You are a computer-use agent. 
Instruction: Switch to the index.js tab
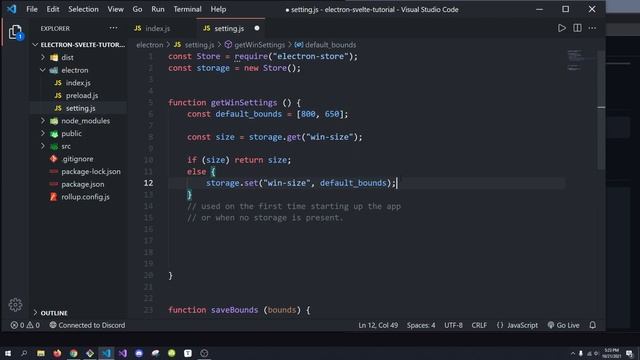point(157,28)
